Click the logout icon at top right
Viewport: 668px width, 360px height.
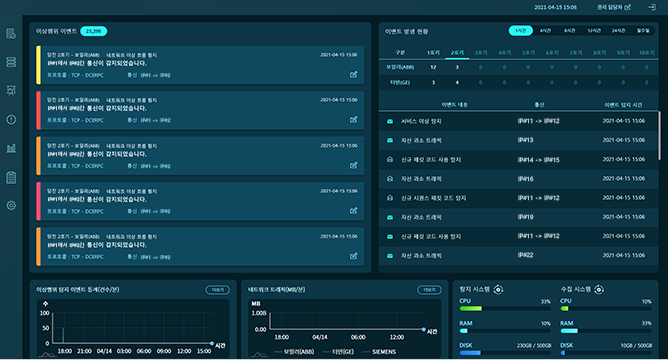(x=652, y=7)
